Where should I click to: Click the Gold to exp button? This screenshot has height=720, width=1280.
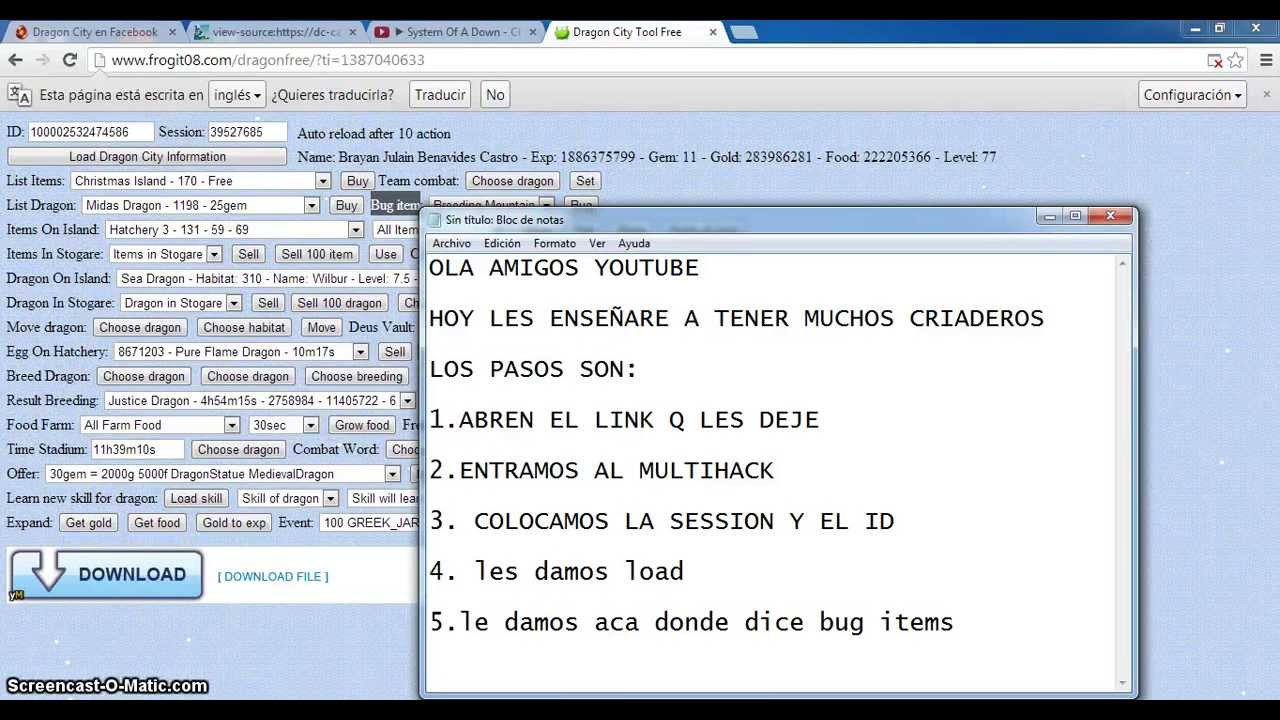point(234,523)
